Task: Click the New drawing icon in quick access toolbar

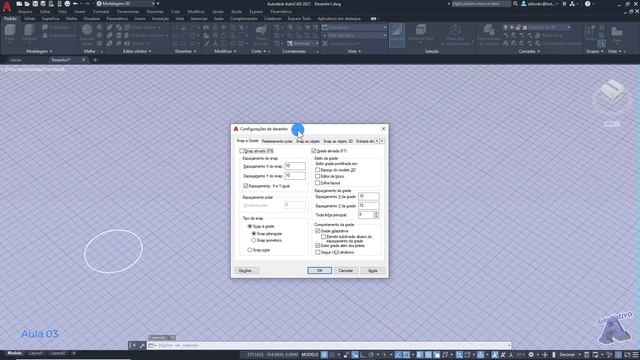Action: click(x=19, y=4)
